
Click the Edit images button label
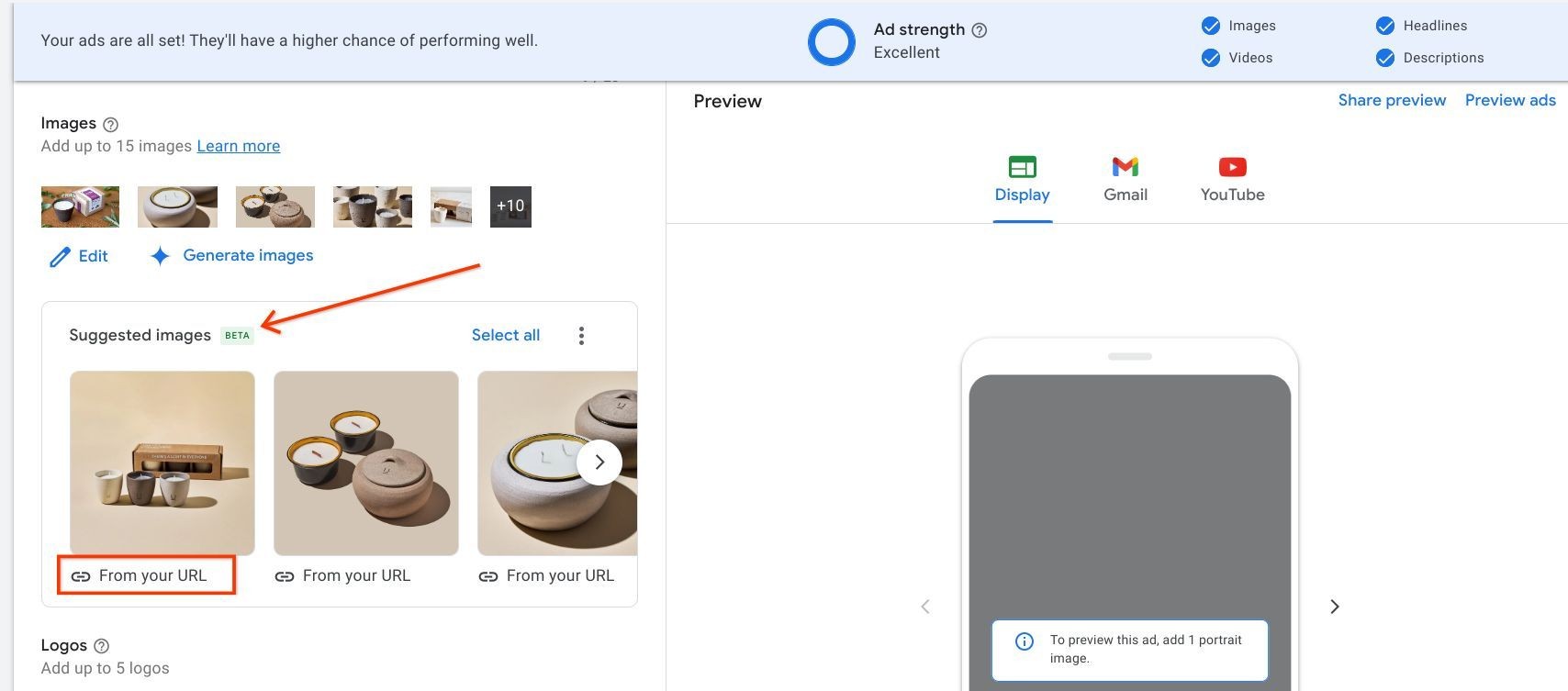tap(94, 256)
